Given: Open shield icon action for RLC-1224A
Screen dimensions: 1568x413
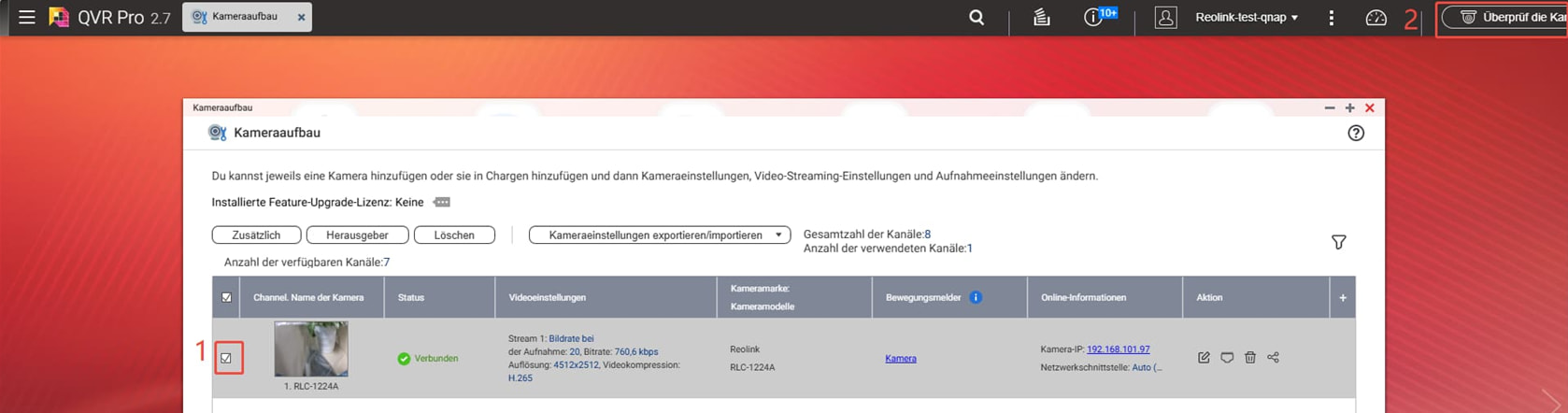Looking at the screenshot, I should coord(1227,357).
